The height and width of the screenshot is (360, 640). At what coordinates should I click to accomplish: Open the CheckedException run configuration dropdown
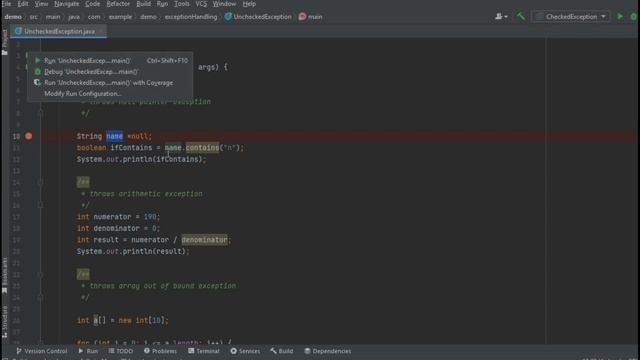click(x=571, y=17)
